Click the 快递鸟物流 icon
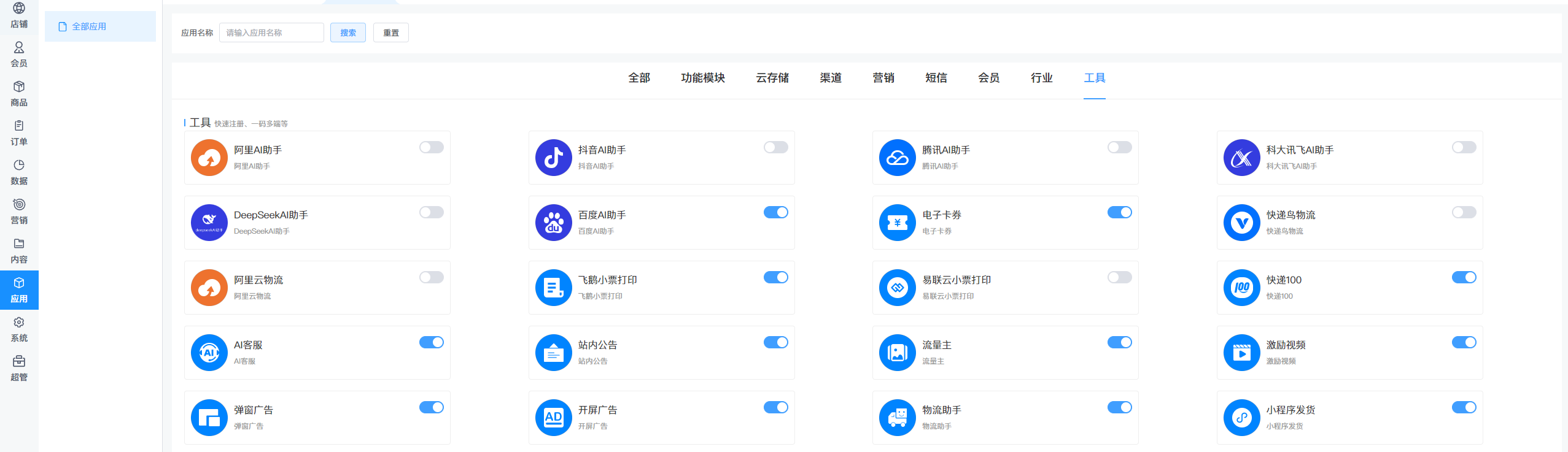Screen dimensions: 1568x452 (x=1242, y=223)
